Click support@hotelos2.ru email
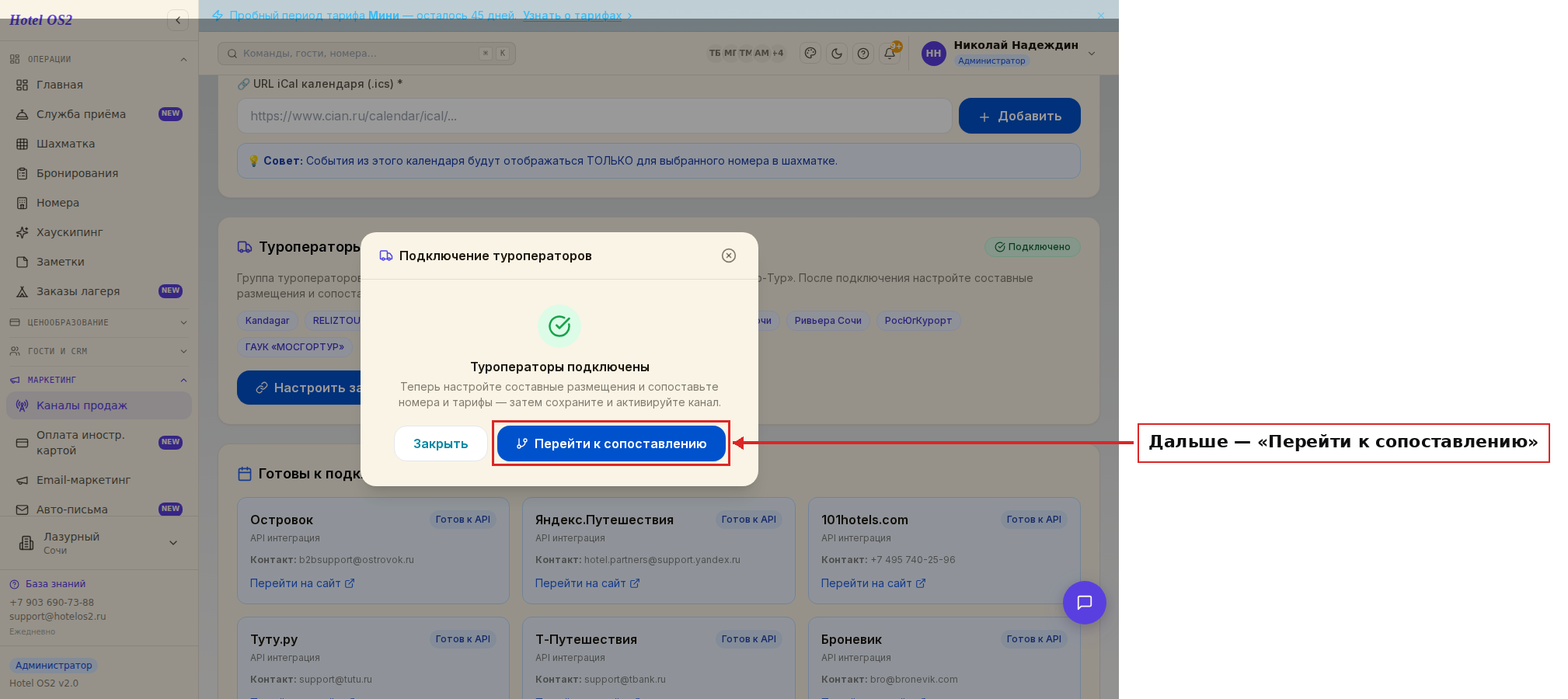Viewport: 1568px width, 699px height. [x=57, y=617]
